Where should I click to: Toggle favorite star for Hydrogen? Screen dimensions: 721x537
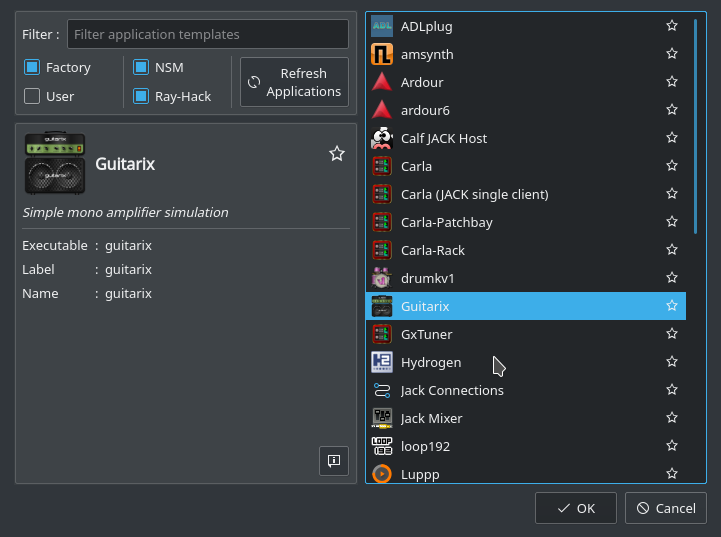(x=672, y=362)
